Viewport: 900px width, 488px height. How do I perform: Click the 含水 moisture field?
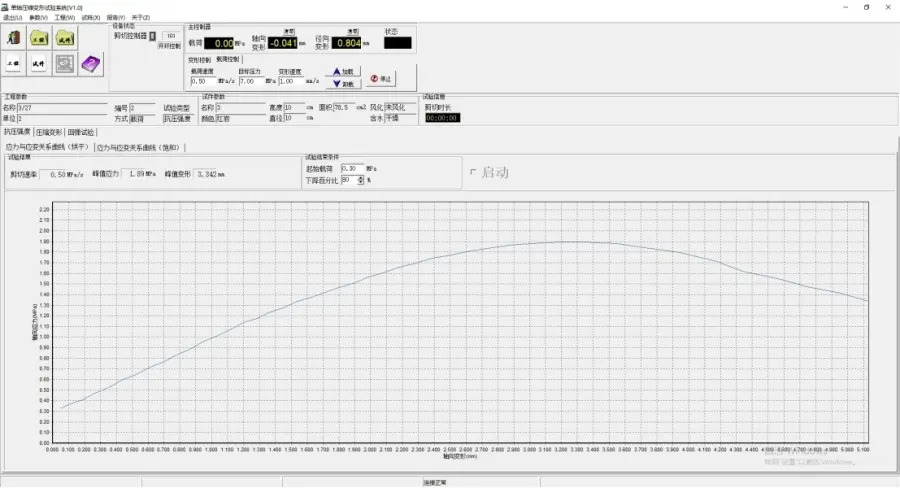(x=400, y=118)
